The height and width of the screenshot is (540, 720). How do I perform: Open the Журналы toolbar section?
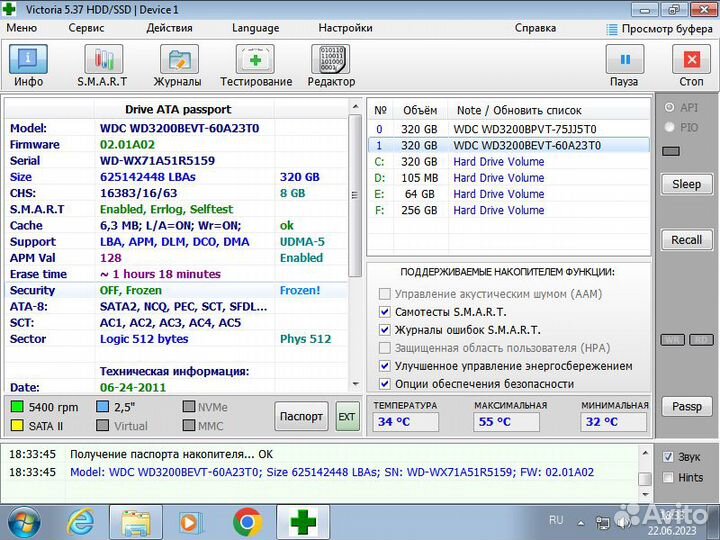tap(178, 65)
